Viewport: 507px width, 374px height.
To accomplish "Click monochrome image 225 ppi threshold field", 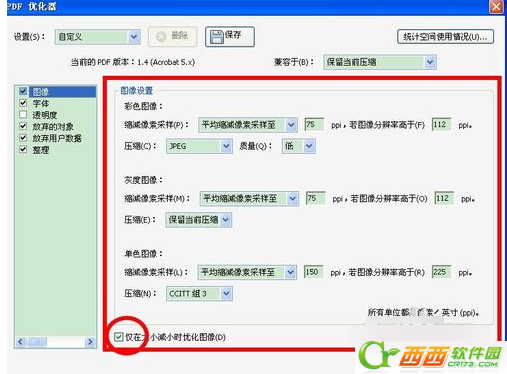I will [x=441, y=272].
